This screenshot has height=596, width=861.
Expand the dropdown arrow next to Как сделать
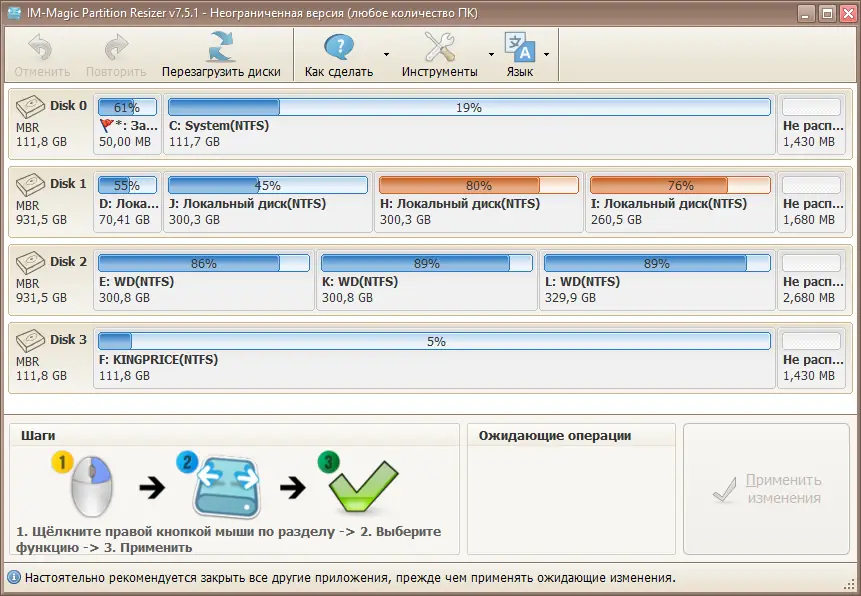click(387, 54)
